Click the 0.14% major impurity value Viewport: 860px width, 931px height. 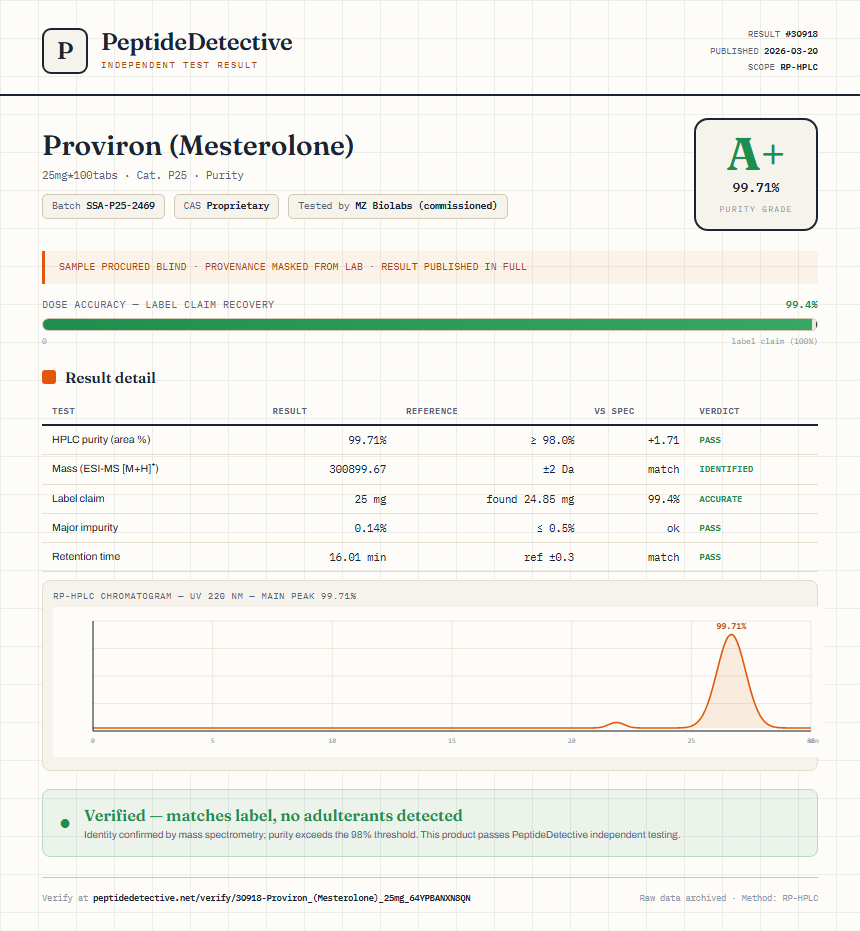pyautogui.click(x=370, y=528)
